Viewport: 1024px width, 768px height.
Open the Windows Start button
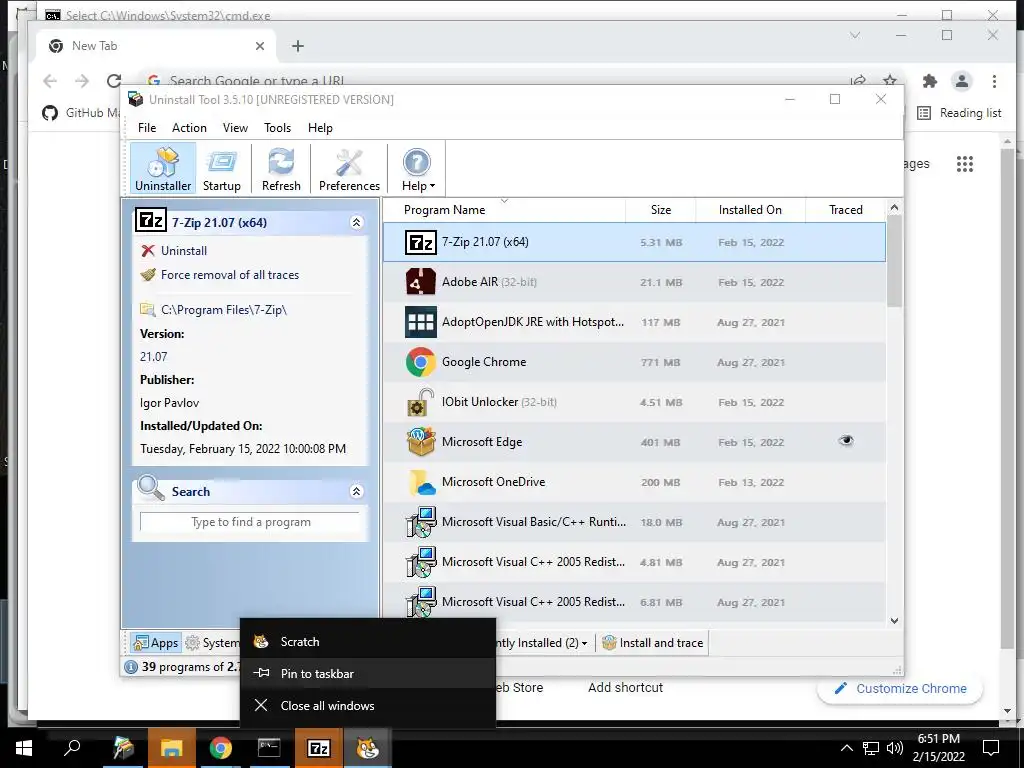coord(24,748)
